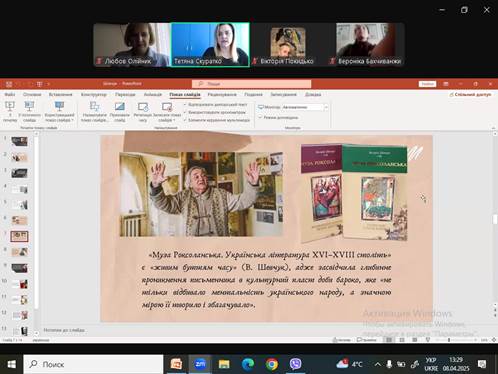
Task: Click the PowerPoint title bar search field
Action: point(251,84)
